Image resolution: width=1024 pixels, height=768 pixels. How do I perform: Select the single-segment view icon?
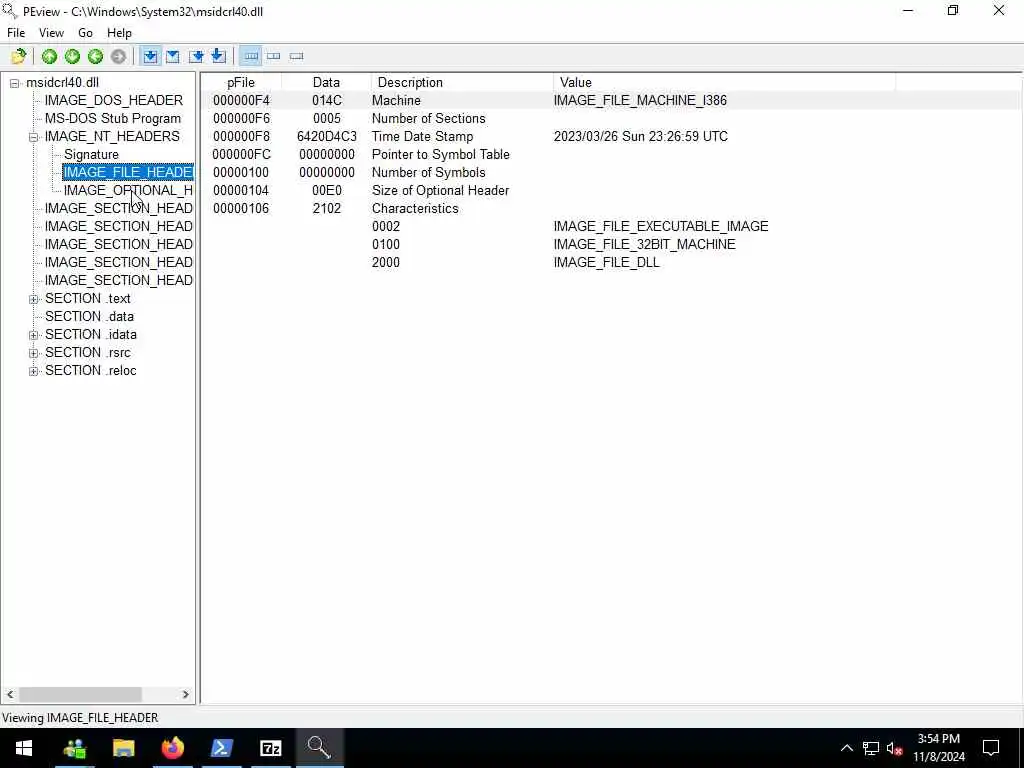(296, 56)
